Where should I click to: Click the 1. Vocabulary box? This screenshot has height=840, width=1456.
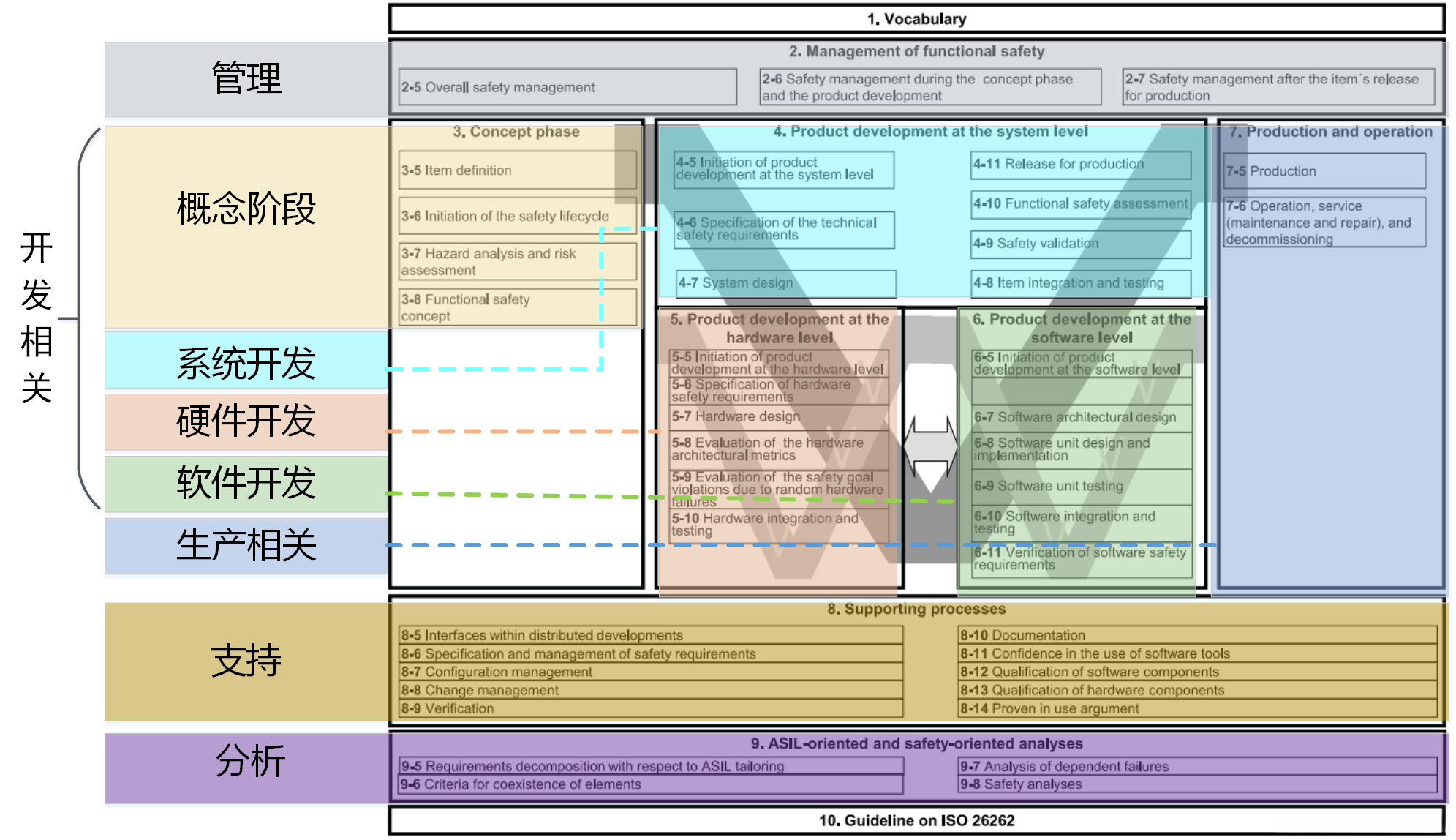[916, 19]
